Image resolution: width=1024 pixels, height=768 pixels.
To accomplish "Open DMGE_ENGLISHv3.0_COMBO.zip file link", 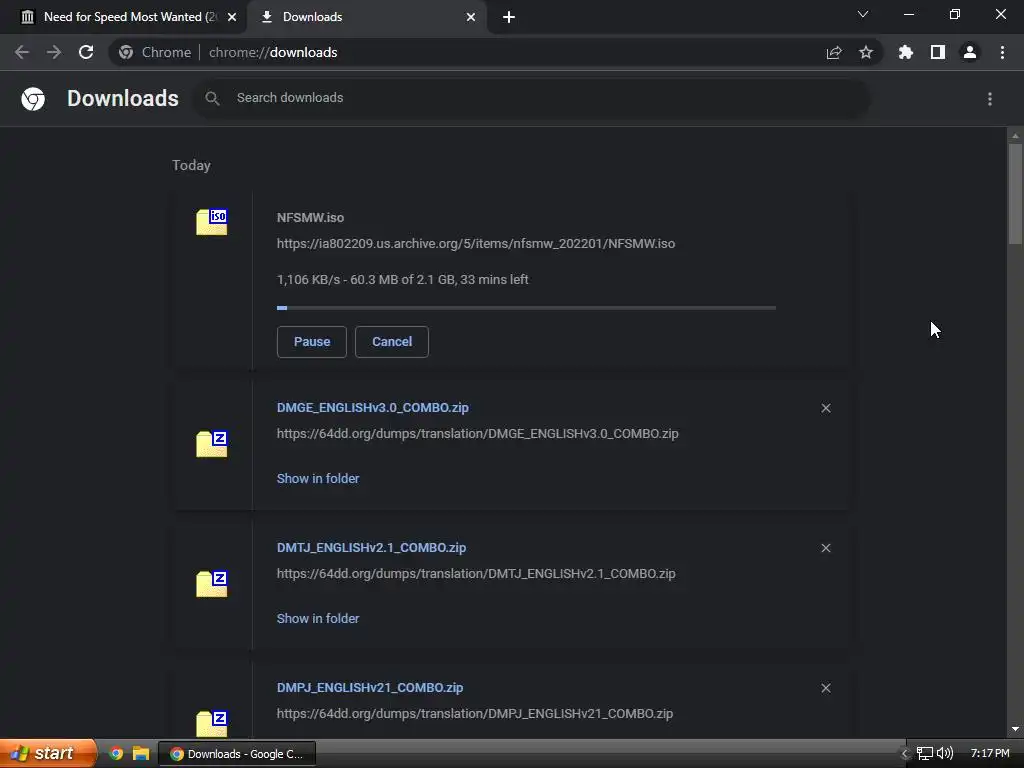I will [x=372, y=408].
